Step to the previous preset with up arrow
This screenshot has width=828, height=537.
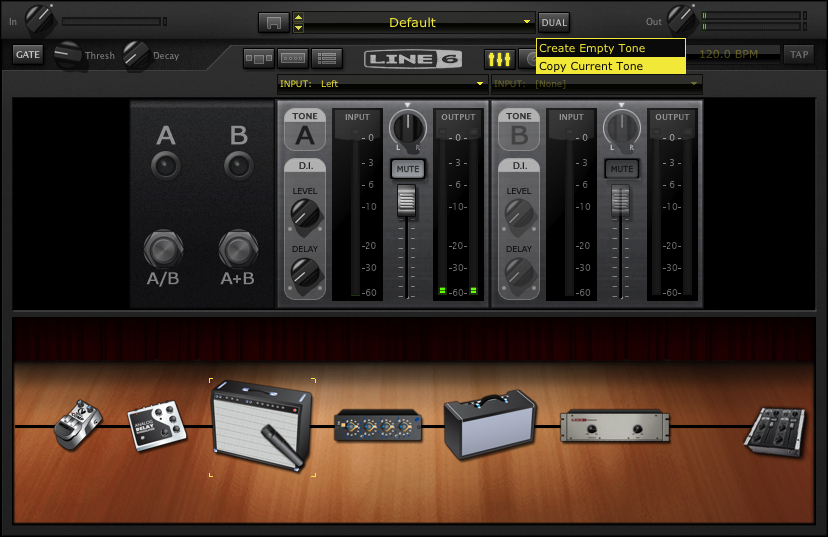tap(298, 17)
